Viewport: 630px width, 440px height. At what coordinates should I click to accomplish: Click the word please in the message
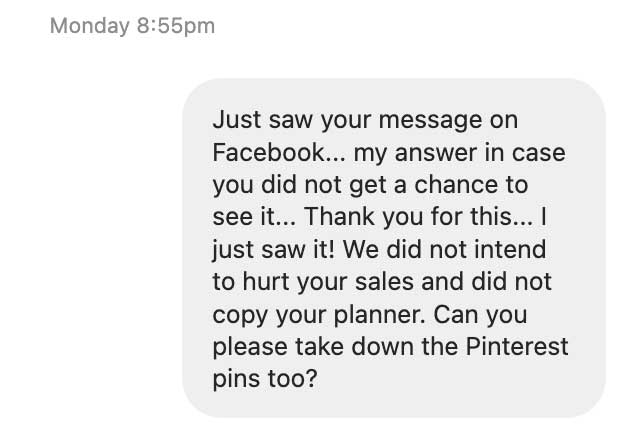pyautogui.click(x=250, y=348)
